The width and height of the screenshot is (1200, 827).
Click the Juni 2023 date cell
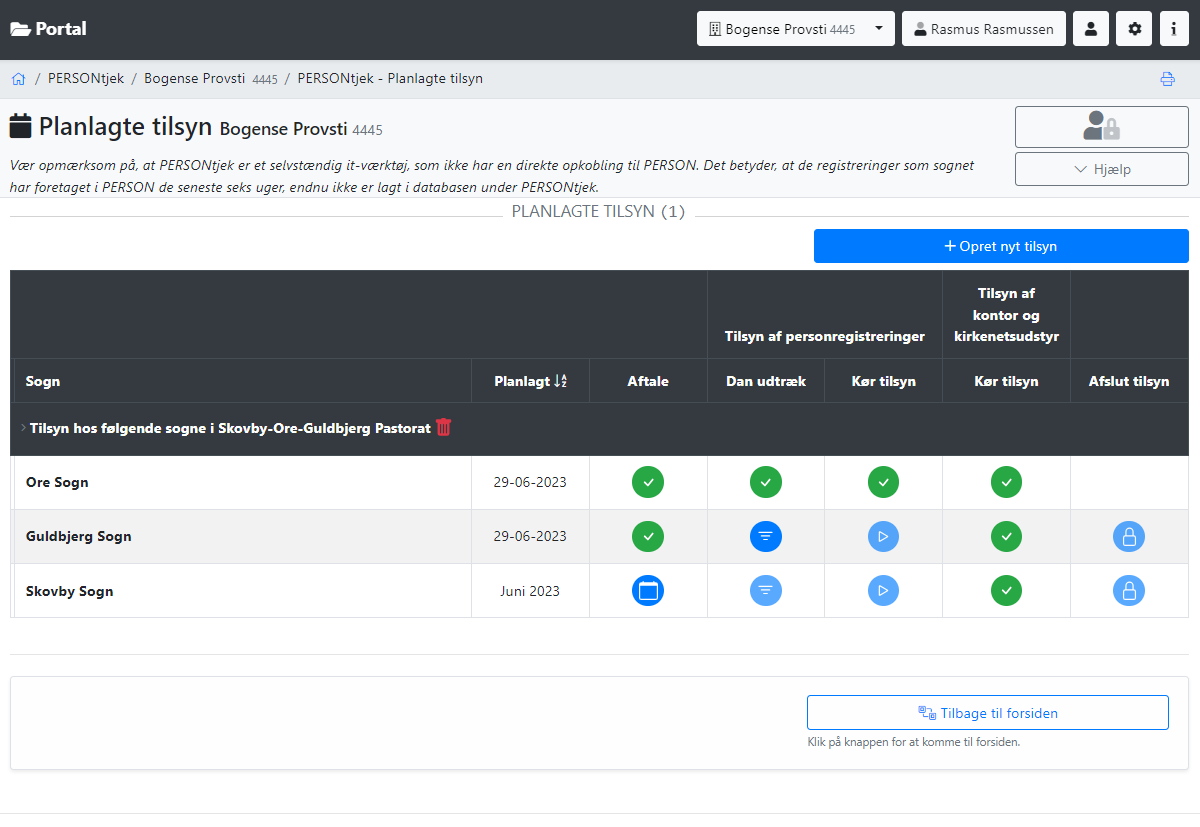click(530, 591)
